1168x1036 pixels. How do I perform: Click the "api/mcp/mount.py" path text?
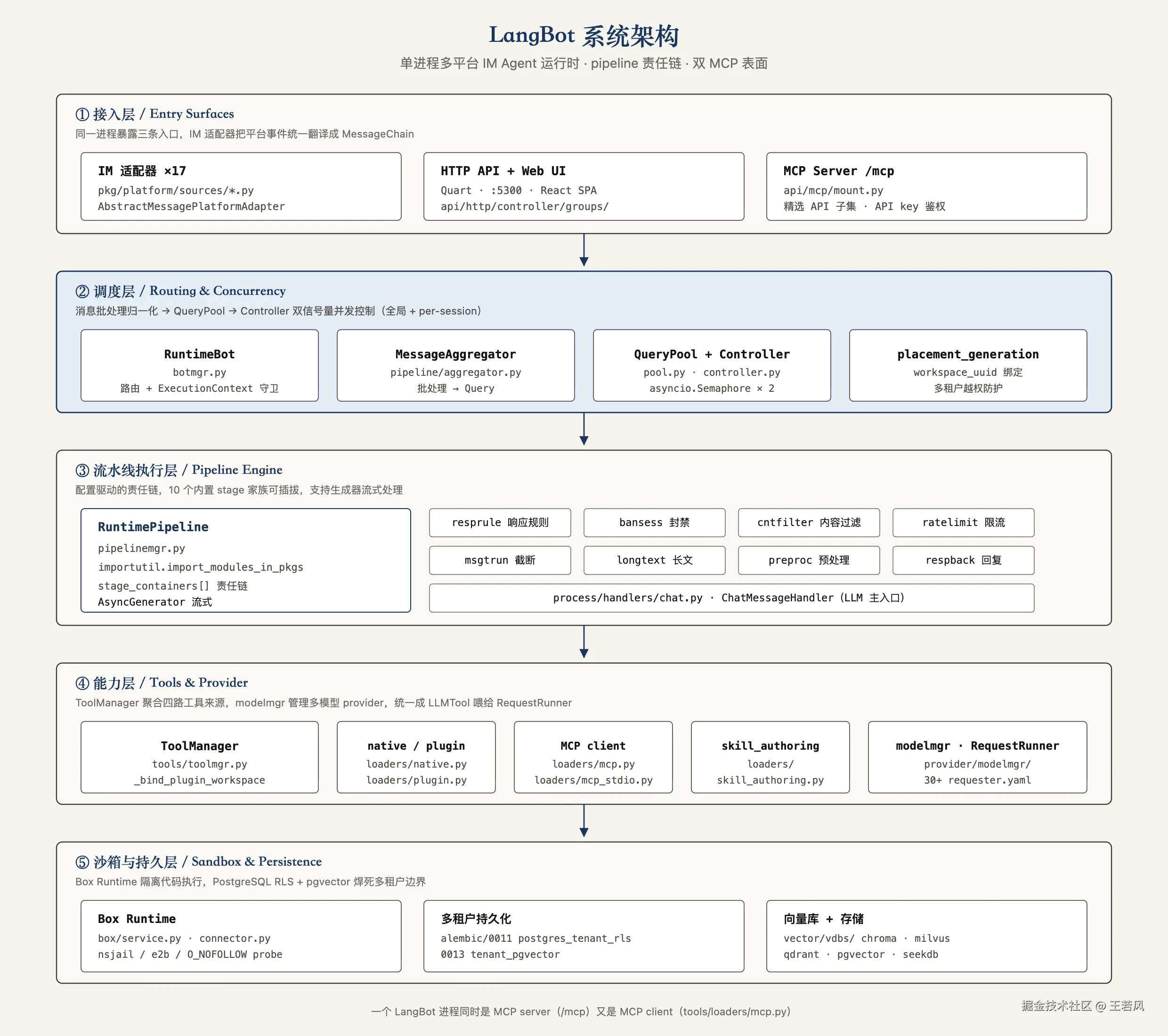pyautogui.click(x=833, y=190)
